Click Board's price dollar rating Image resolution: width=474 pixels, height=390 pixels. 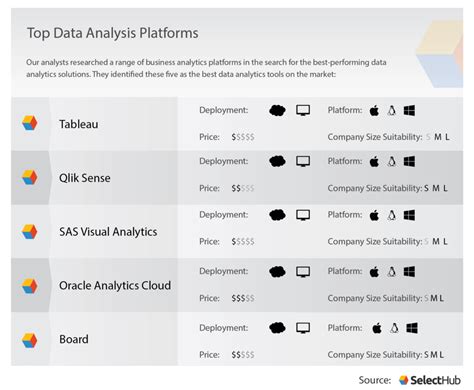pyautogui.click(x=243, y=355)
